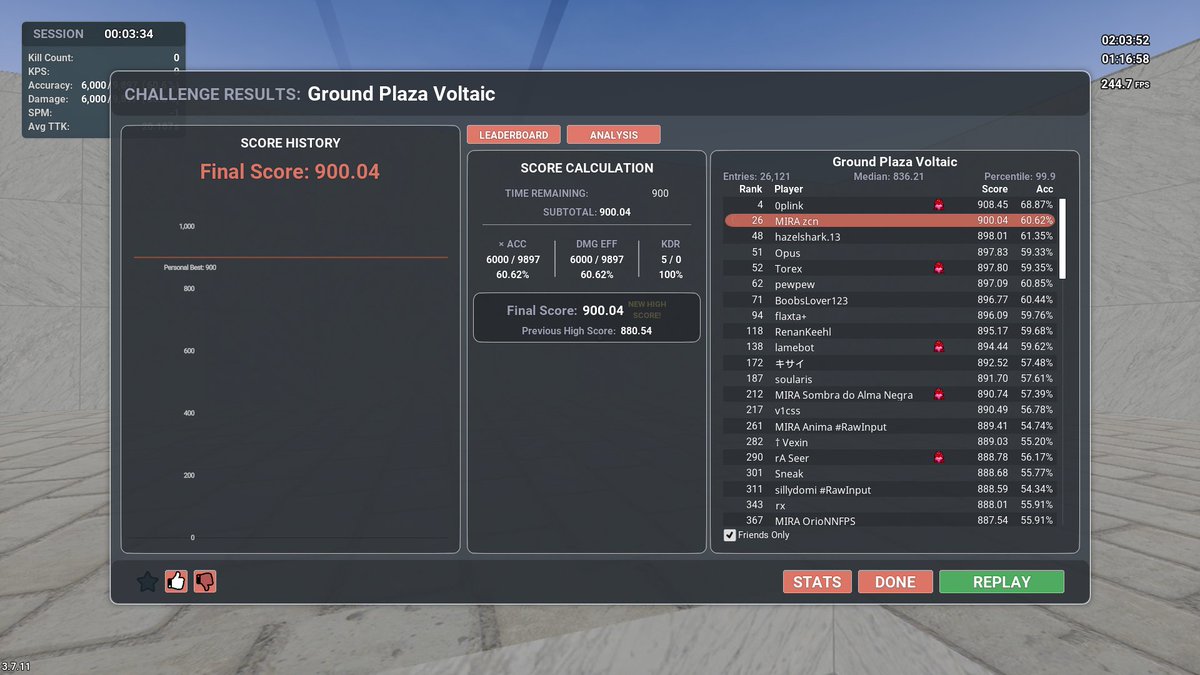
Task: Select player lamebot row
Action: (890, 347)
